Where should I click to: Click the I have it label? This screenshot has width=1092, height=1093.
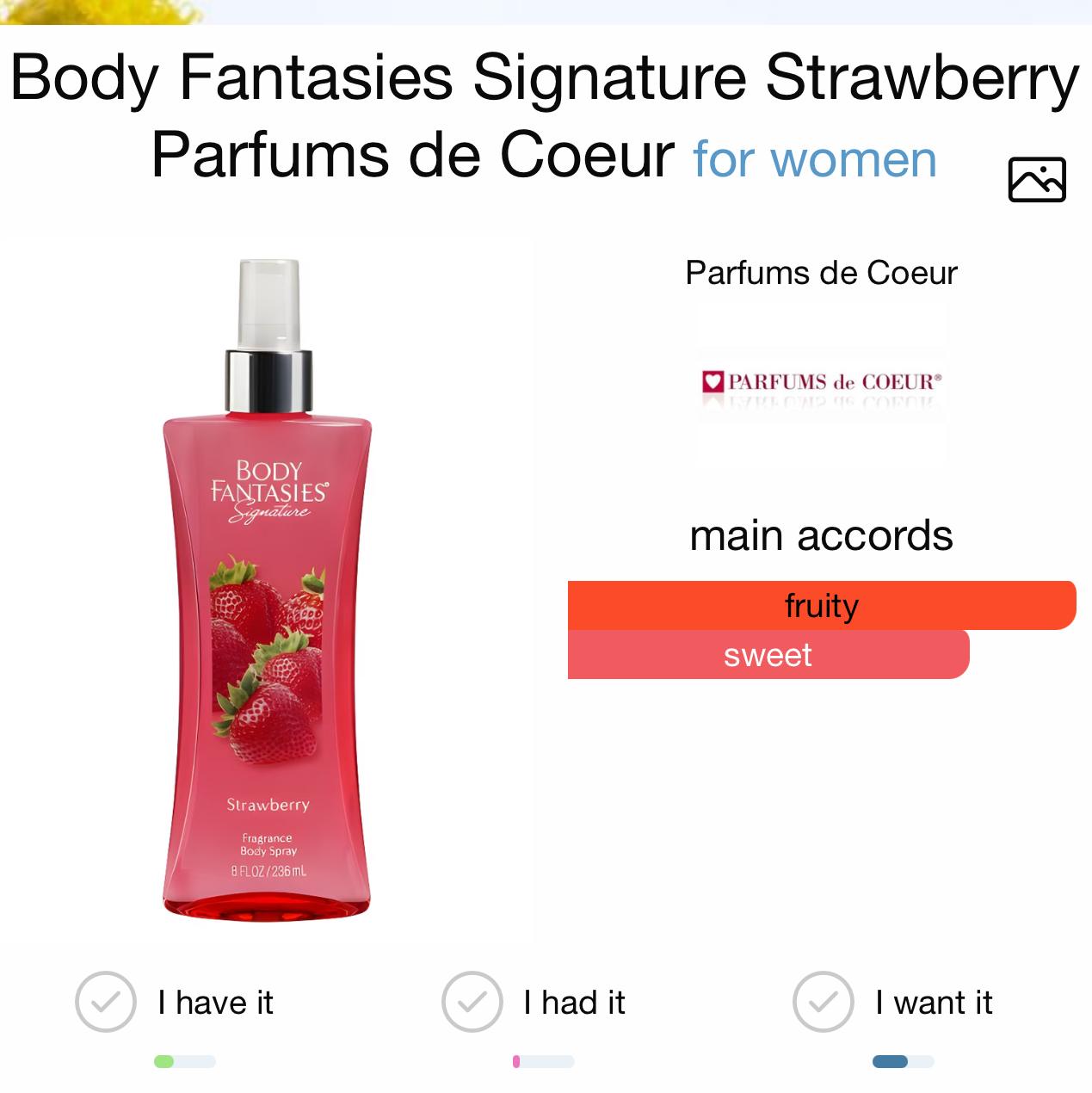tap(215, 1003)
